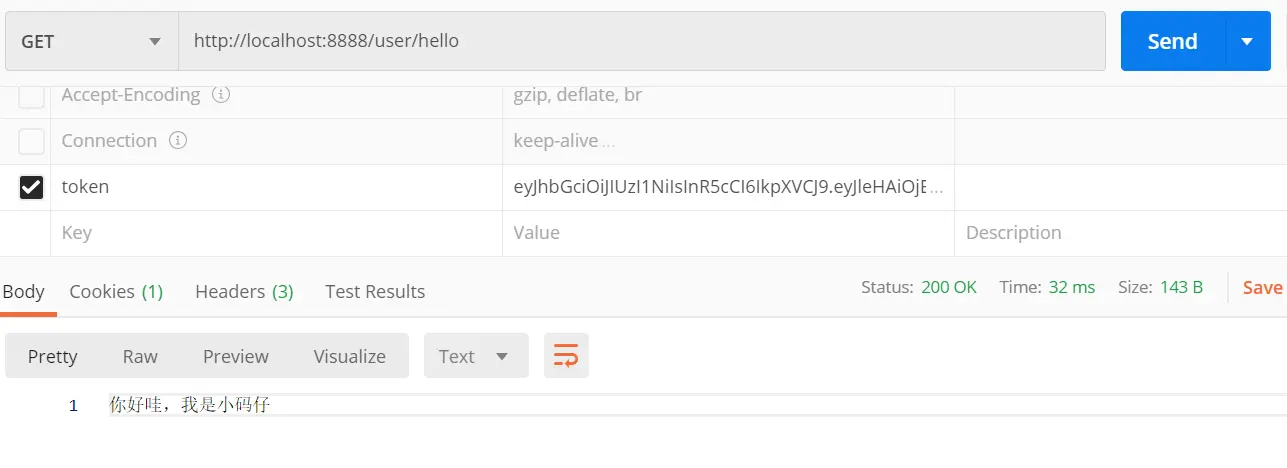
Task: Uncheck the token header checkbox
Action: pyautogui.click(x=32, y=187)
